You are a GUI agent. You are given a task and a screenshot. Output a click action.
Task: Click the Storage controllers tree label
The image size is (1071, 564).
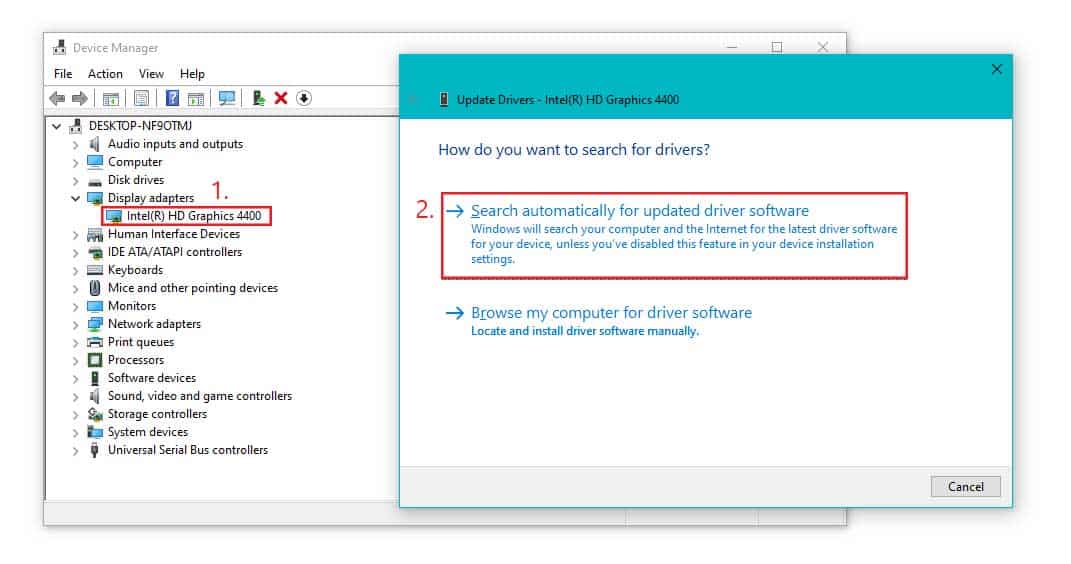click(157, 414)
